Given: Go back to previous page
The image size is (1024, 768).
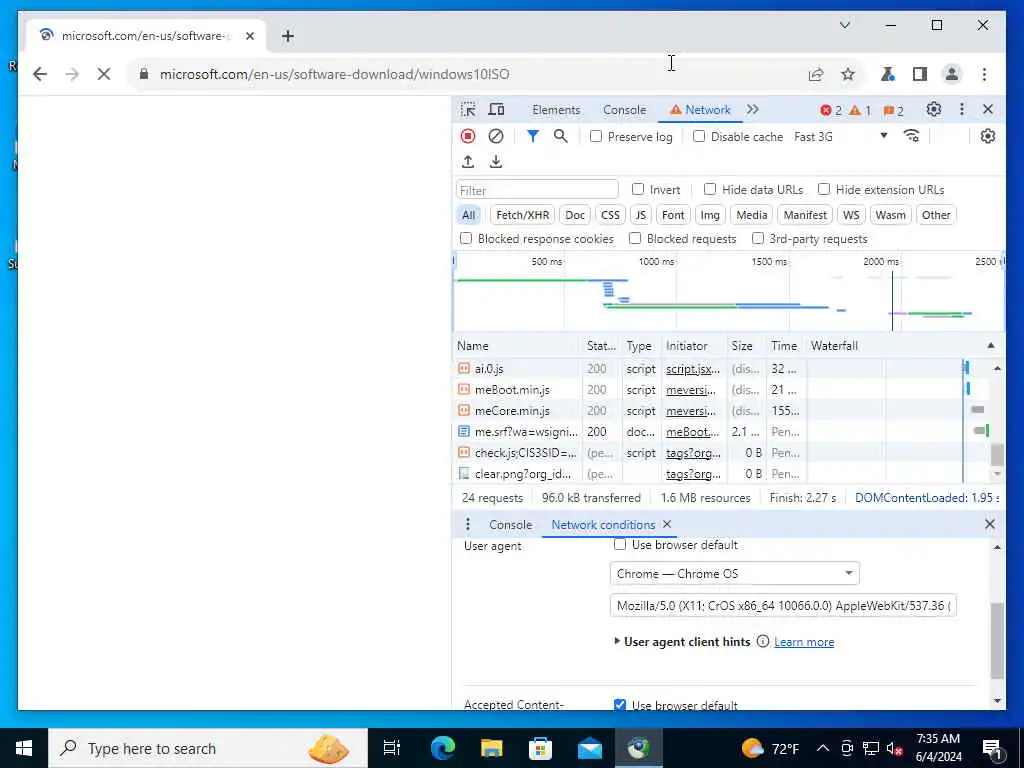Looking at the screenshot, I should click(x=40, y=74).
